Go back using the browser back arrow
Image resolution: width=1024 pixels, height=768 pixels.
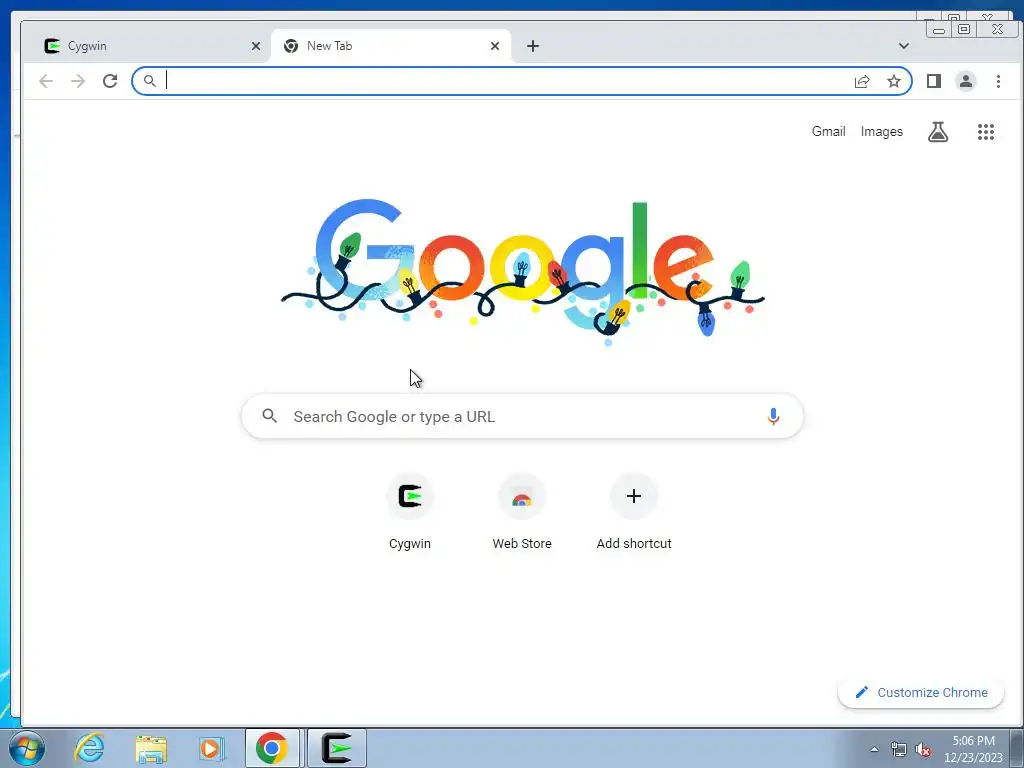46,81
